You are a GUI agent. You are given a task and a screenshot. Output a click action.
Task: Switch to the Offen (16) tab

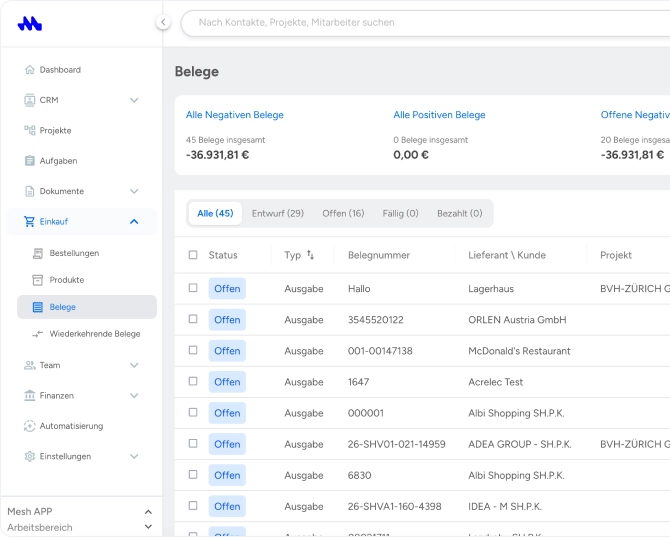coord(343,213)
